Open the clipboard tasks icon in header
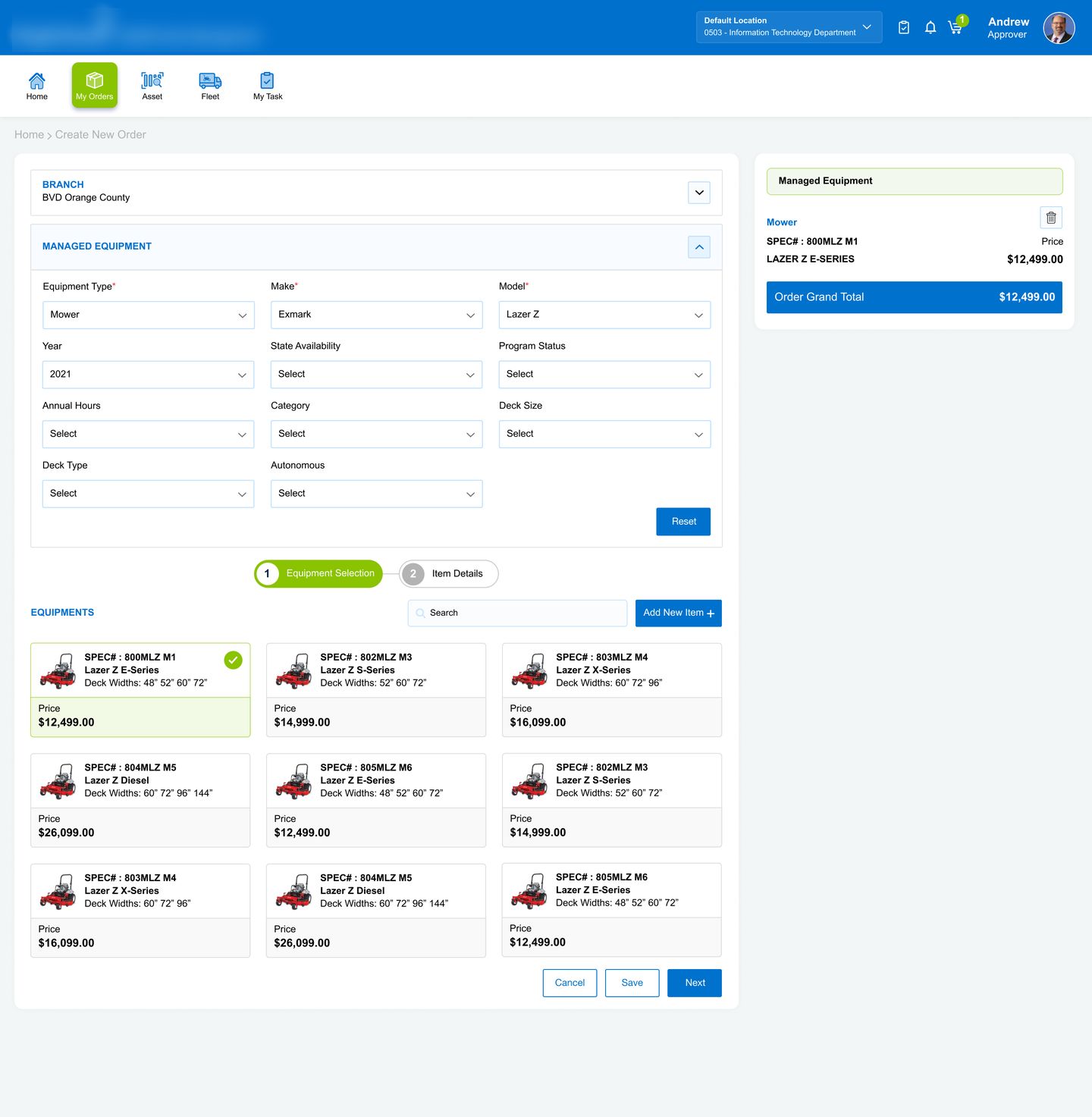The width and height of the screenshot is (1092, 1117). pos(904,27)
